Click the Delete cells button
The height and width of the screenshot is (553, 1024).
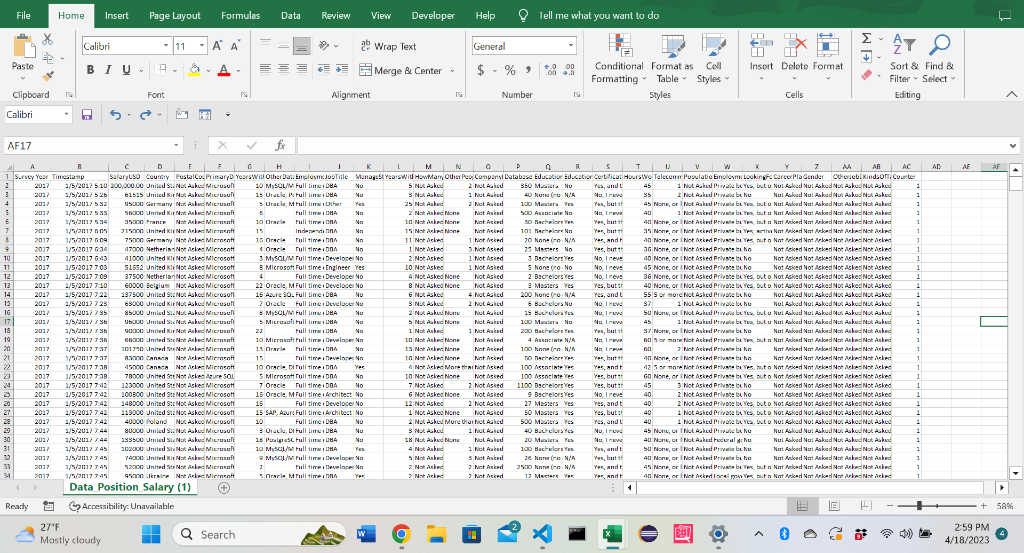point(794,58)
